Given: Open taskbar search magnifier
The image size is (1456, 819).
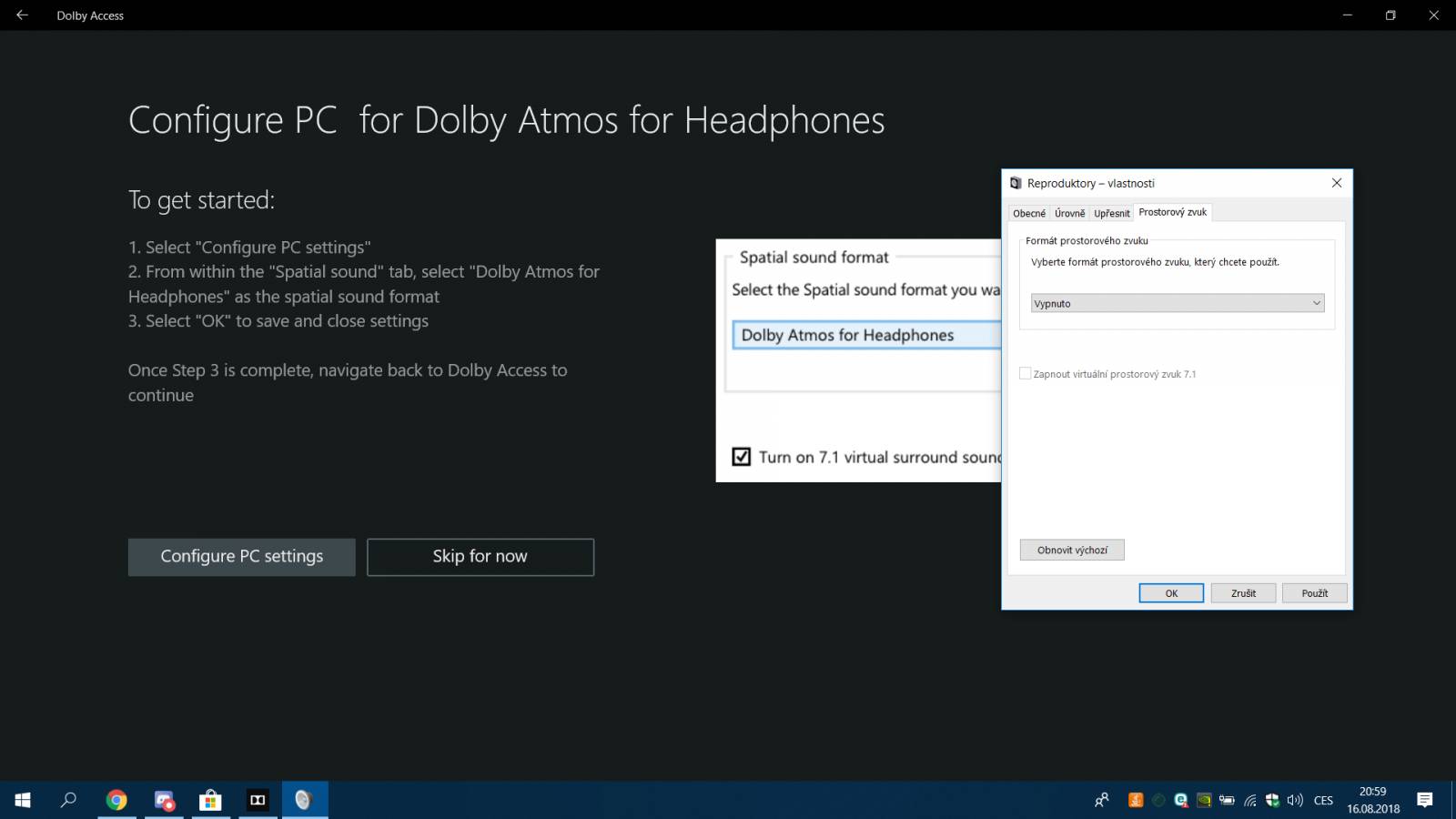Looking at the screenshot, I should pyautogui.click(x=68, y=800).
